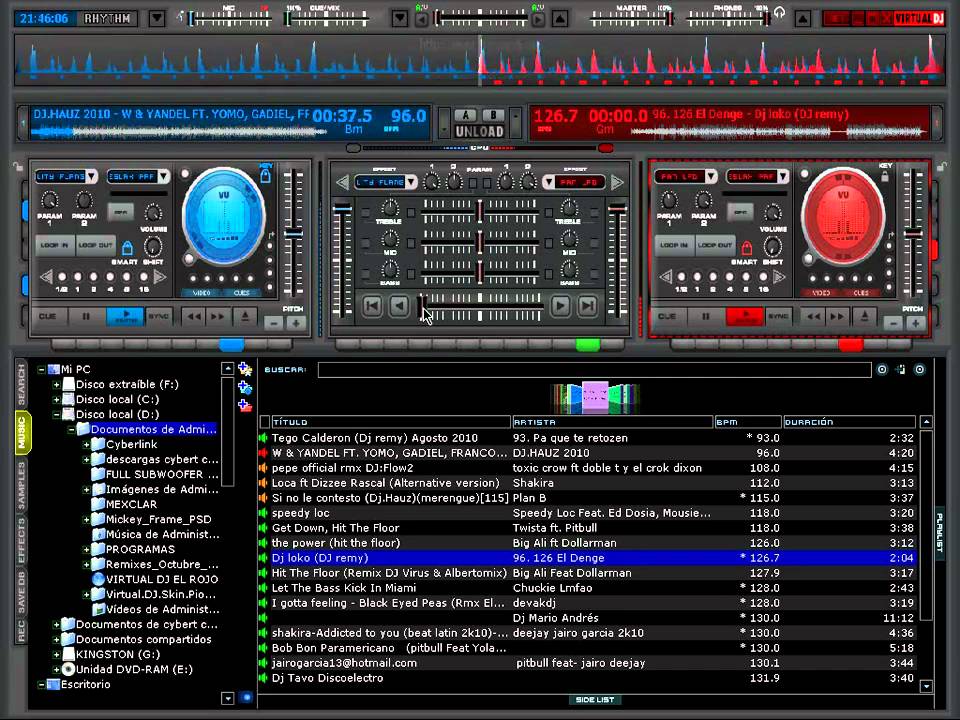Image resolution: width=960 pixels, height=720 pixels.
Task: Pause the left blue deck
Action: coord(86,317)
